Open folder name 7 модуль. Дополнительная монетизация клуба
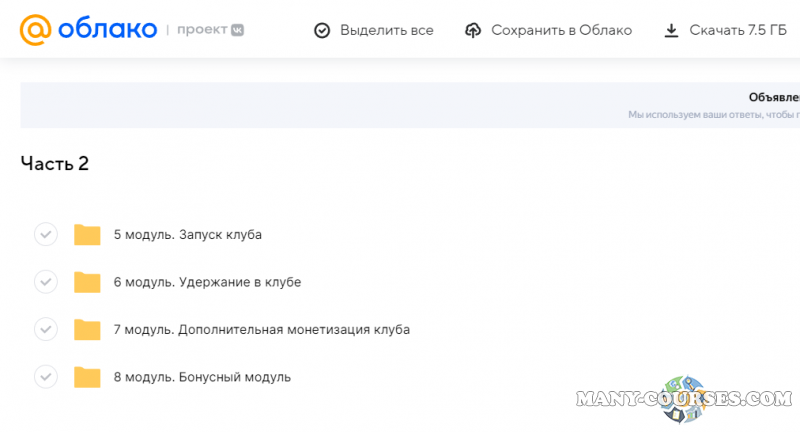This screenshot has height=432, width=800. click(x=261, y=330)
